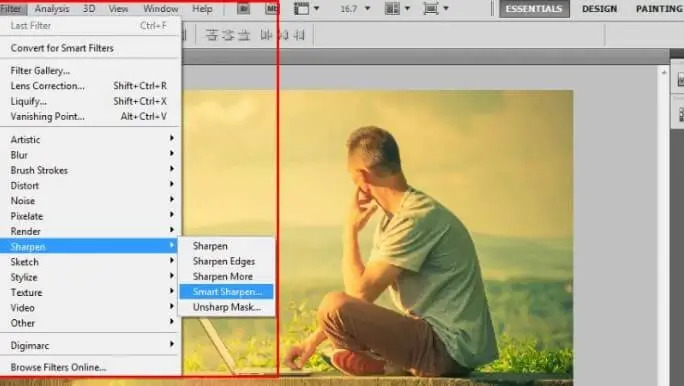
Task: Choose Last Filter in the Filter menu
Action: (x=90, y=26)
